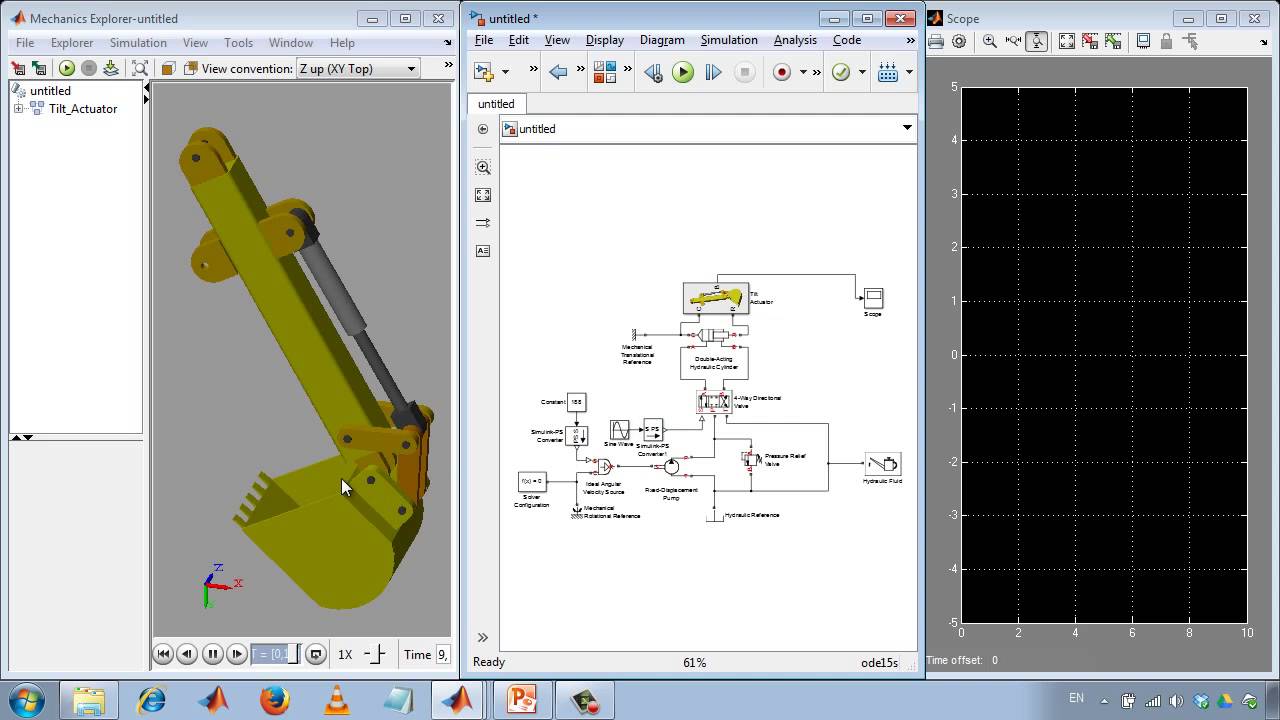This screenshot has width=1280, height=720.
Task: Click the second load-configuration icon in Mechanics Explorer
Action: pos(39,68)
